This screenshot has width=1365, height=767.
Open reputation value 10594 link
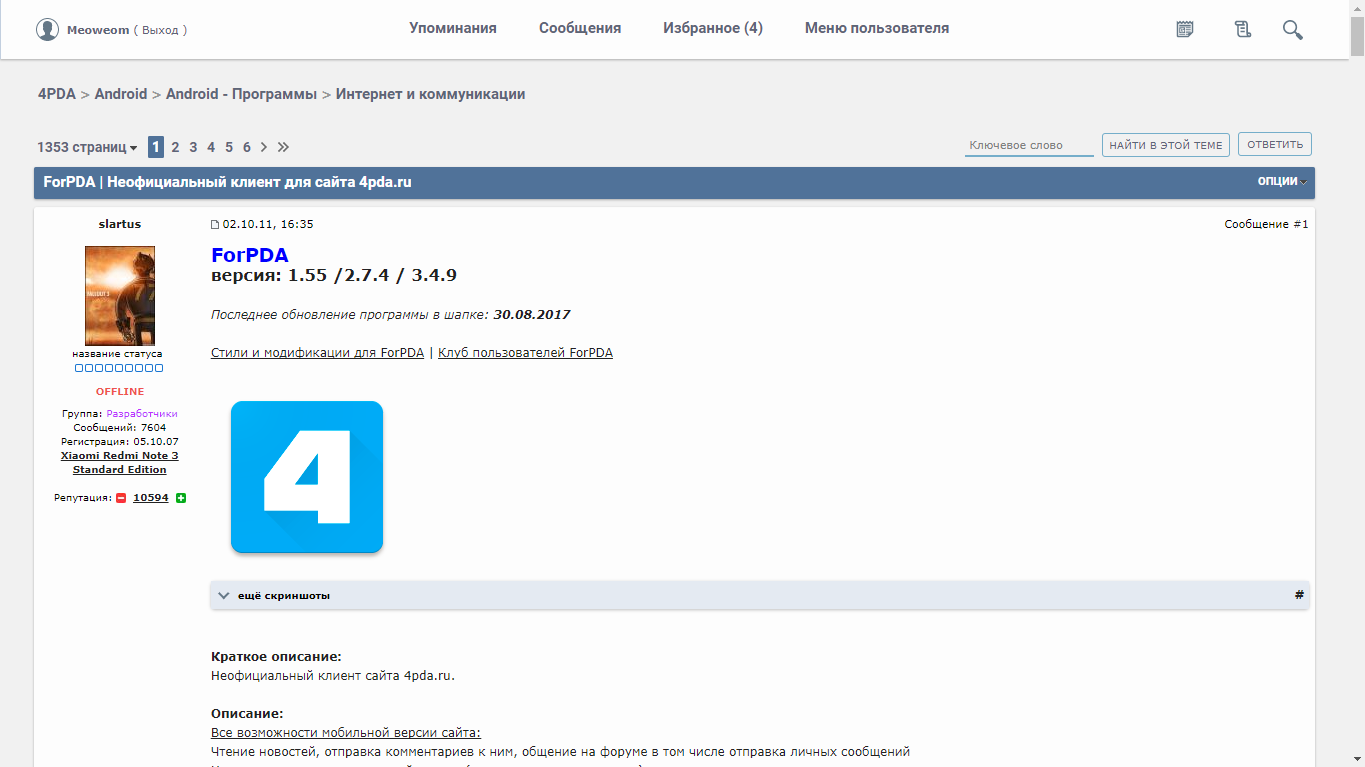pos(151,498)
